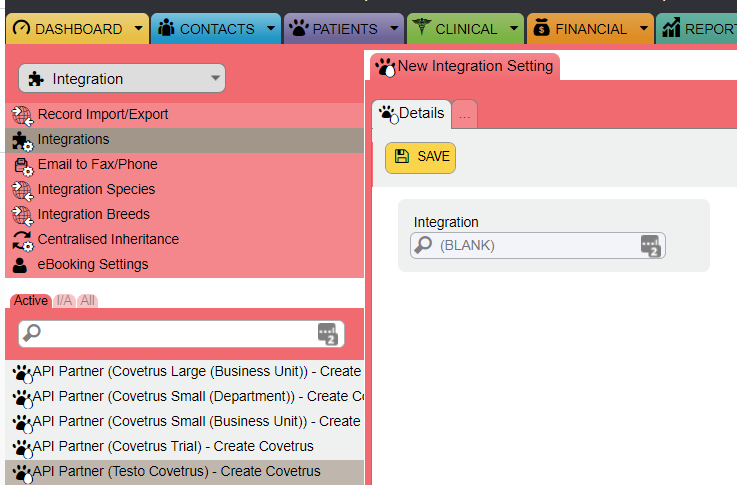
Task: Click keypad icon in the list search box
Action: click(x=328, y=334)
